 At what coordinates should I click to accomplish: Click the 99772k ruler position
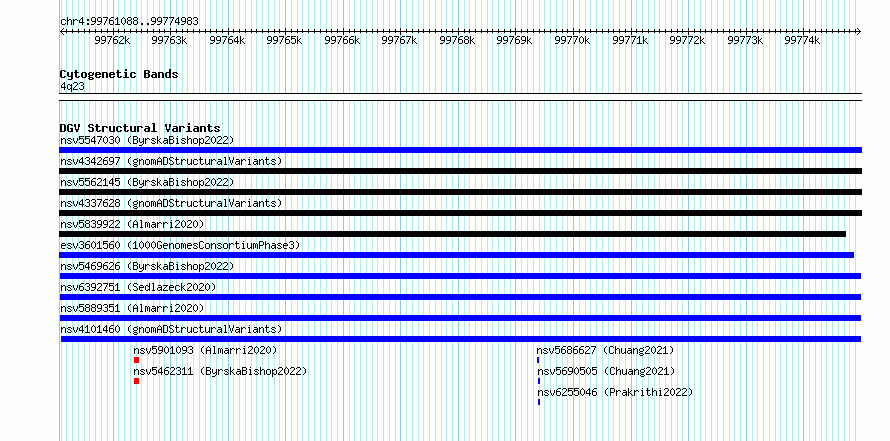687,40
